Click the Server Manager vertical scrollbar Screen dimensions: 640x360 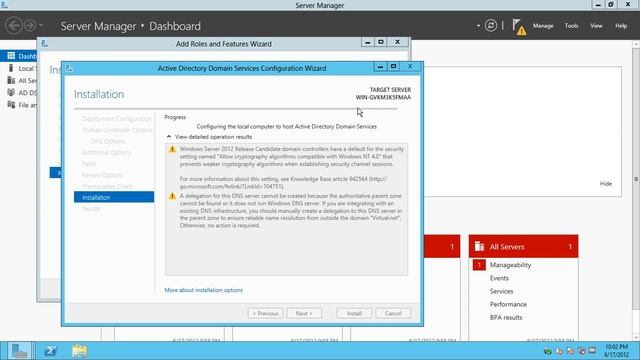pyautogui.click(x=636, y=180)
